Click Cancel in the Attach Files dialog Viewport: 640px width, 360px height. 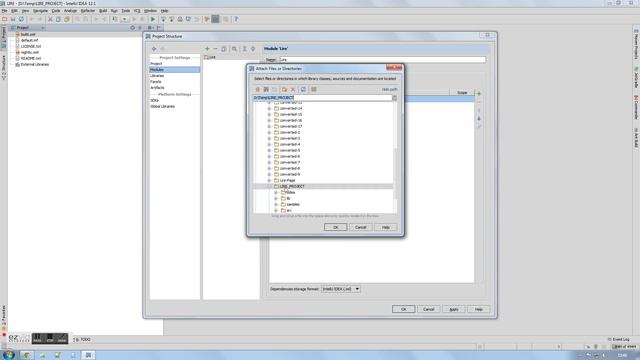(360, 227)
